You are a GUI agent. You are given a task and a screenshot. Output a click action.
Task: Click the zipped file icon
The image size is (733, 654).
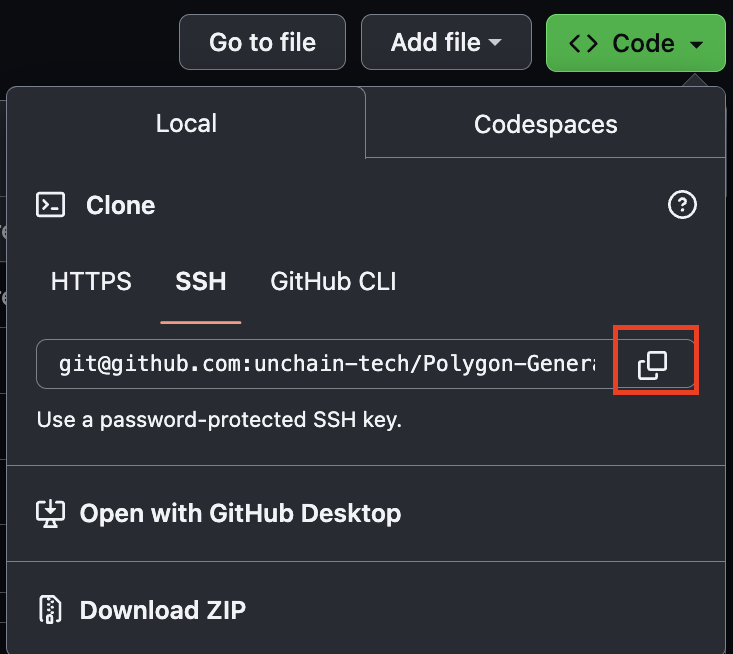click(50, 610)
